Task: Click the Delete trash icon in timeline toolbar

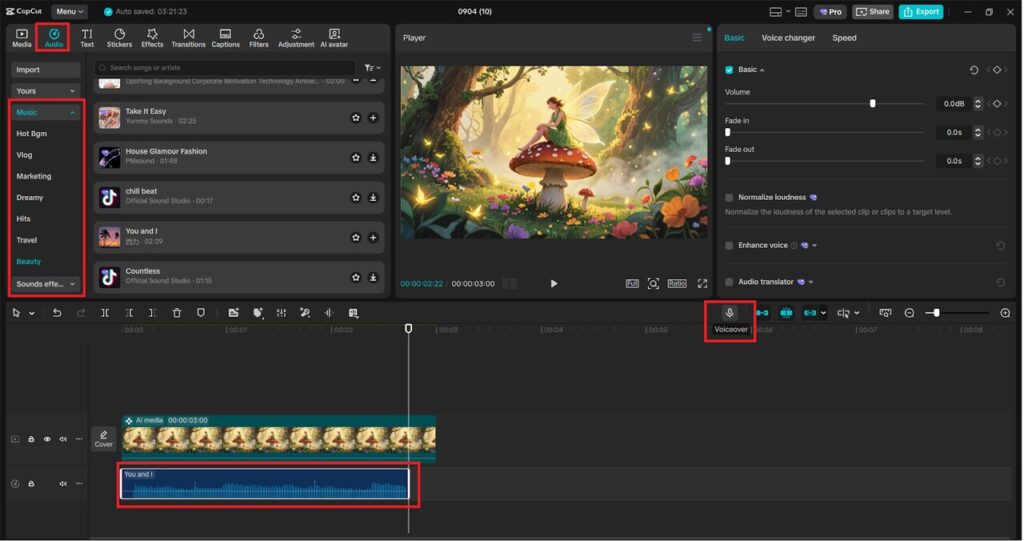Action: 177,313
